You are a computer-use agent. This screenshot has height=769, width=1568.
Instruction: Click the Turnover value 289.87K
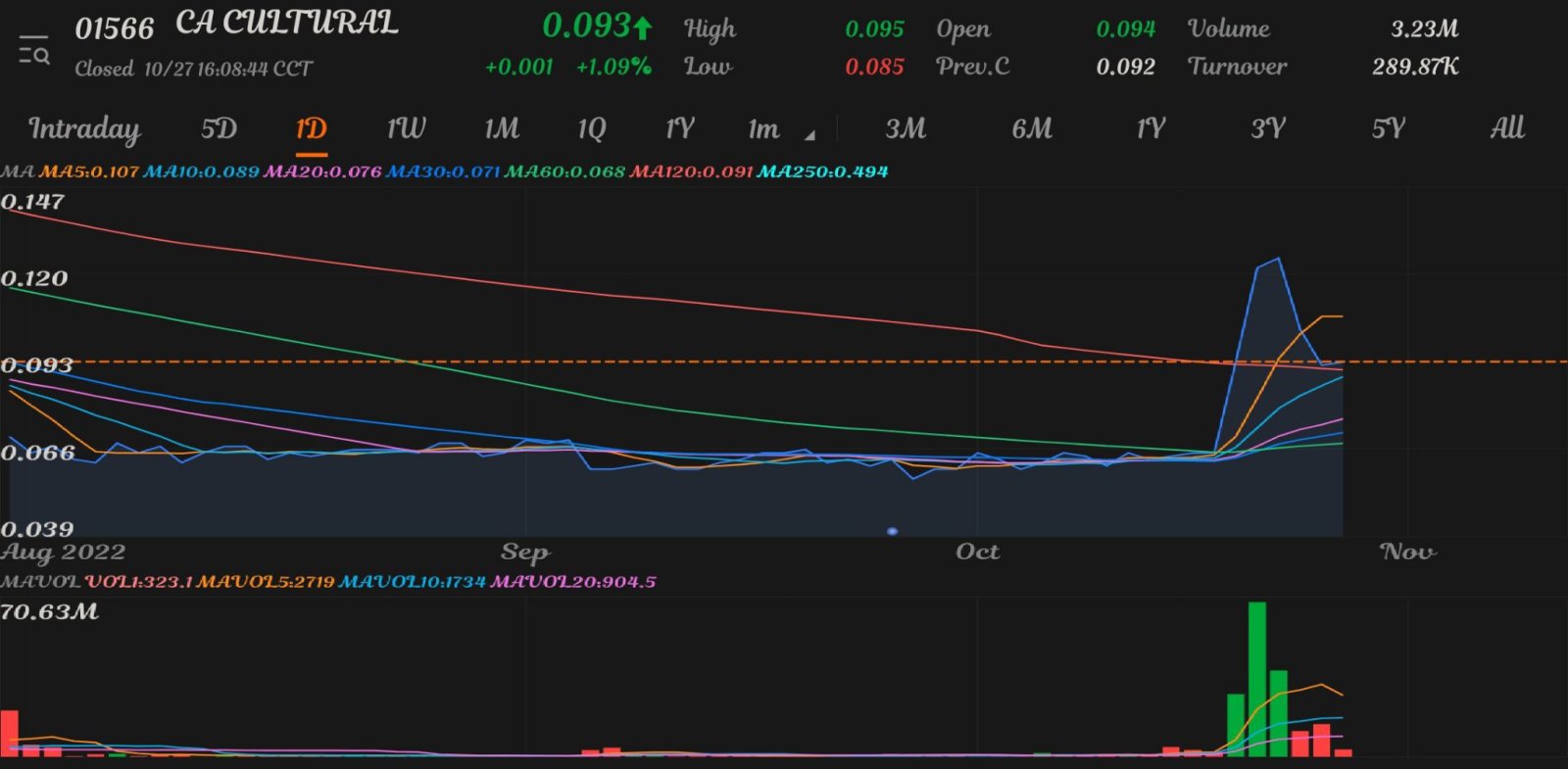1415,67
